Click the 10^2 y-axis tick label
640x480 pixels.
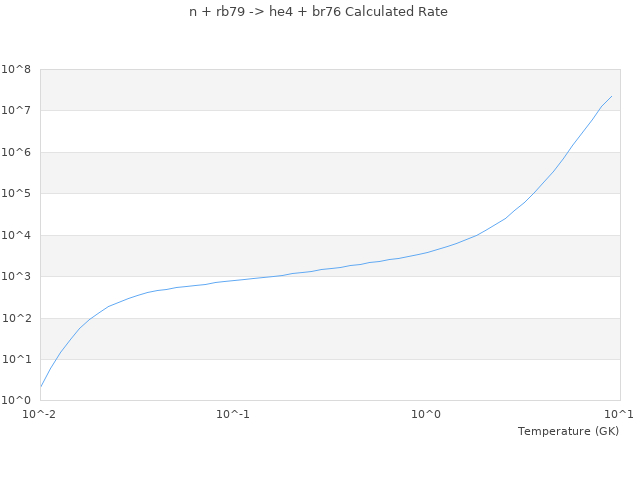(16, 319)
